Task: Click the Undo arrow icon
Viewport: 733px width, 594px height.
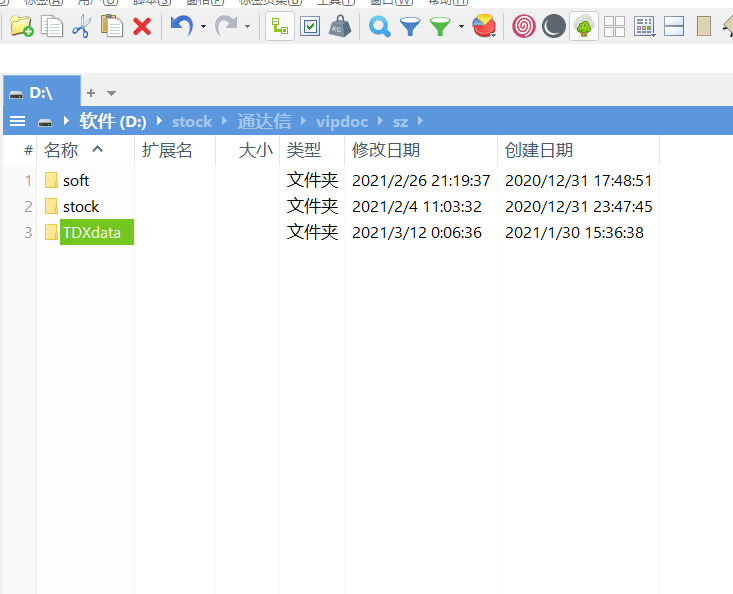Action: point(180,27)
